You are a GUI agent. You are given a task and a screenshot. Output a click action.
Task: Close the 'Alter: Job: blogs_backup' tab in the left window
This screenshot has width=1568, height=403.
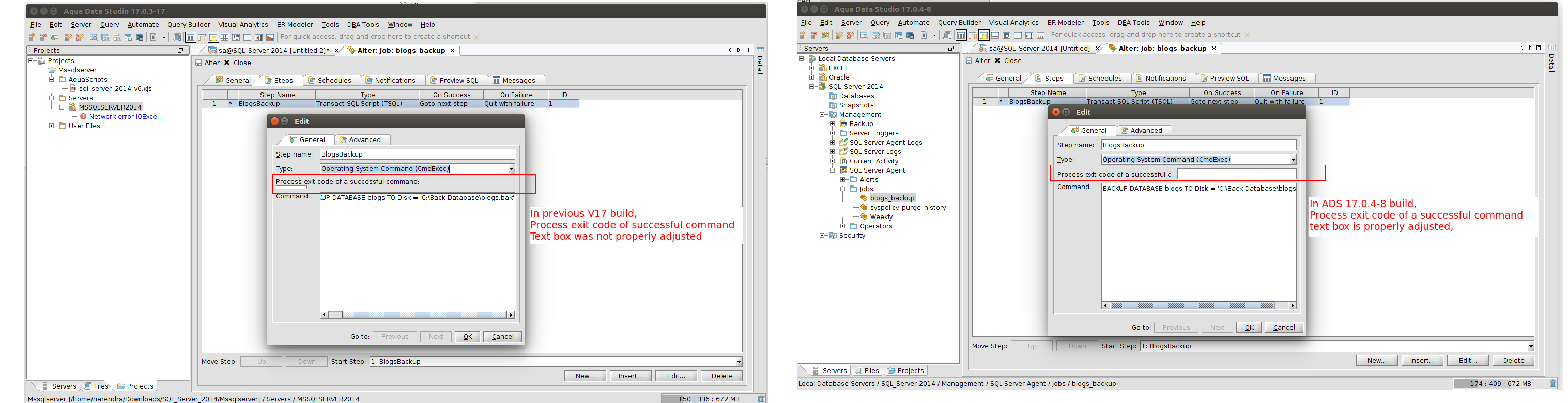(452, 51)
